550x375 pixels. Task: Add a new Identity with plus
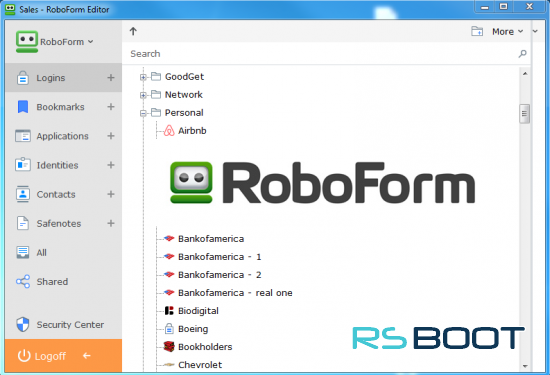click(x=111, y=165)
